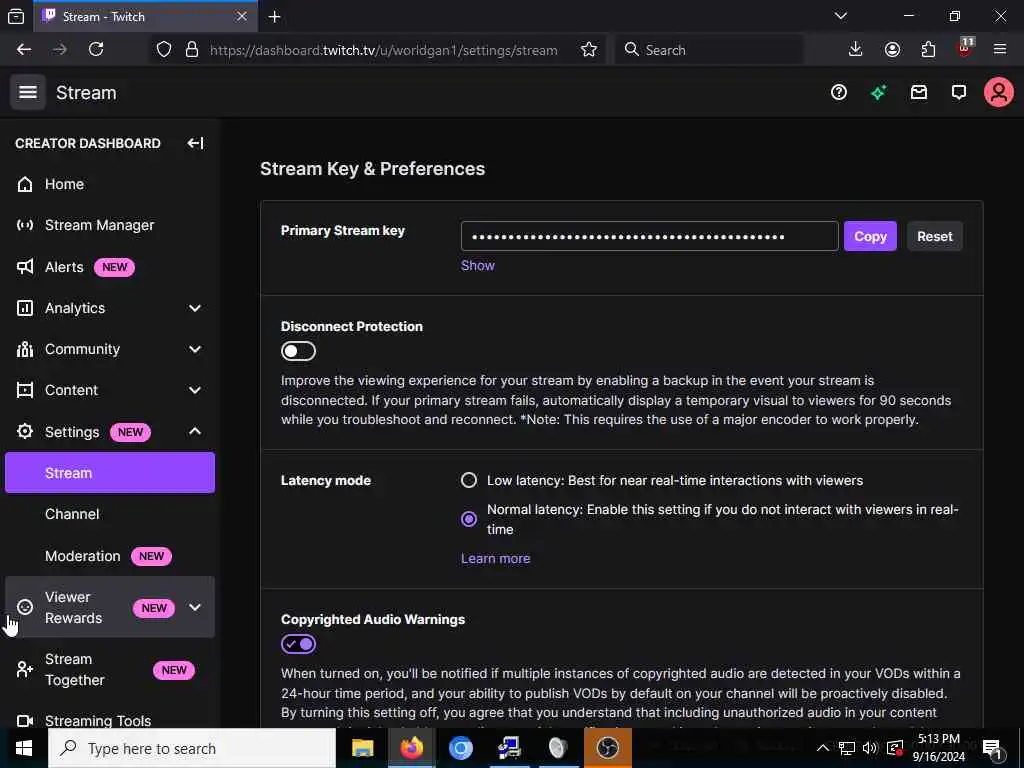
Task: Open OBS Studio from the taskbar
Action: (x=607, y=748)
